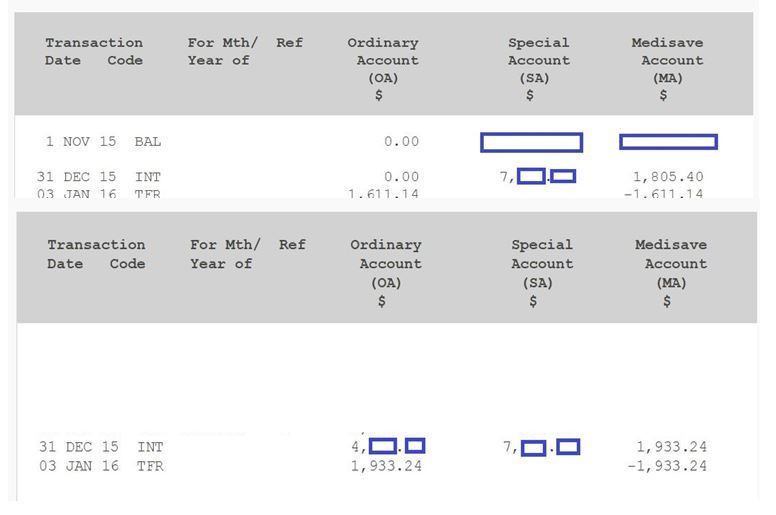Click the 0.00 Ordinary Account balance in BAL row
The image size is (776, 515).
(402, 142)
